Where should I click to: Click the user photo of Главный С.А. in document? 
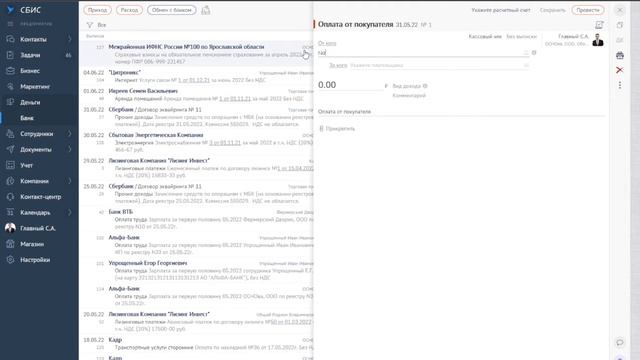pyautogui.click(x=598, y=40)
